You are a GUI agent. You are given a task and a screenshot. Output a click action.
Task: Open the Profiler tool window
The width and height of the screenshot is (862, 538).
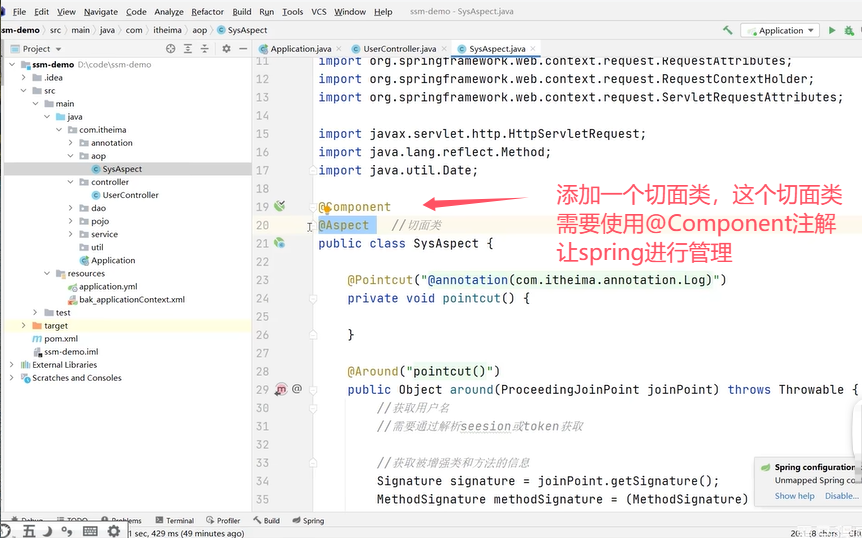coord(223,520)
